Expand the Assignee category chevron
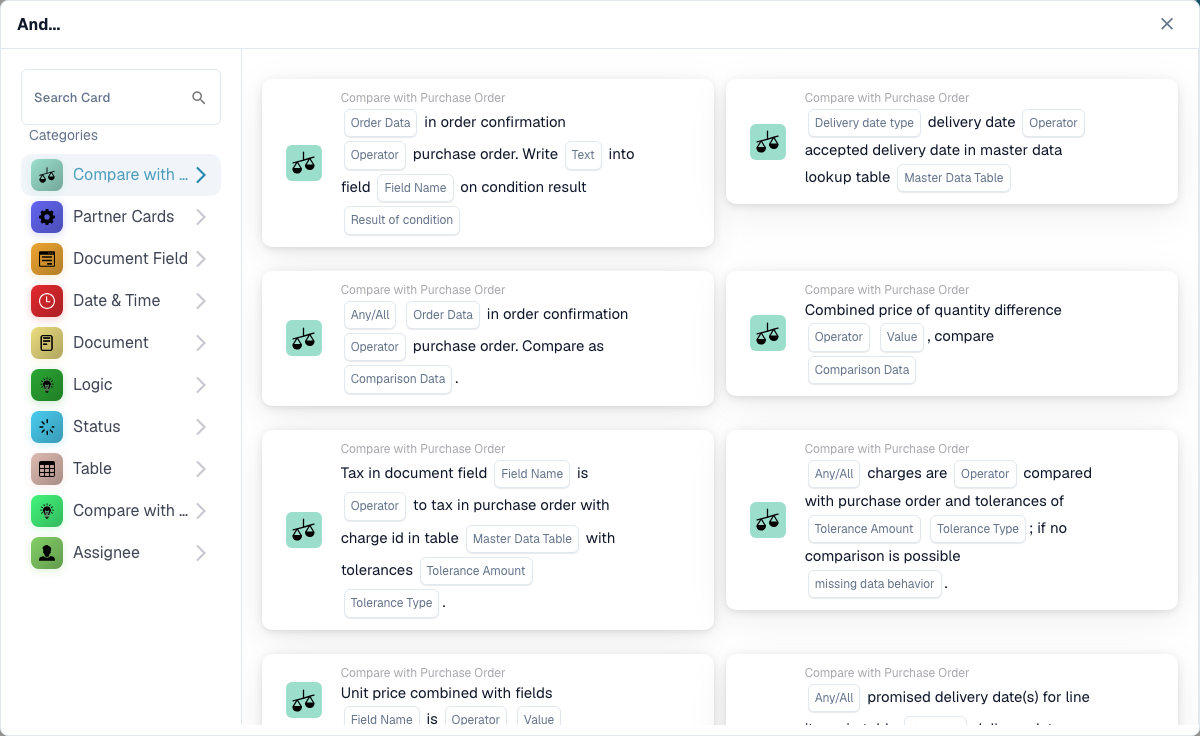 201,553
